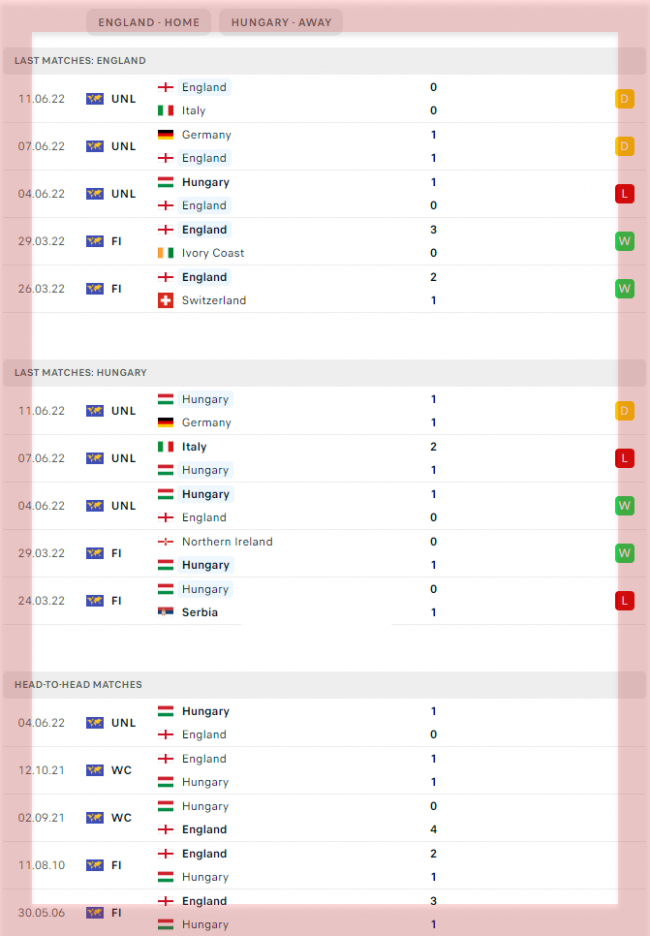
Task: Click the UNL competition icon for England's 11.06.22 match
Action: [x=95, y=99]
